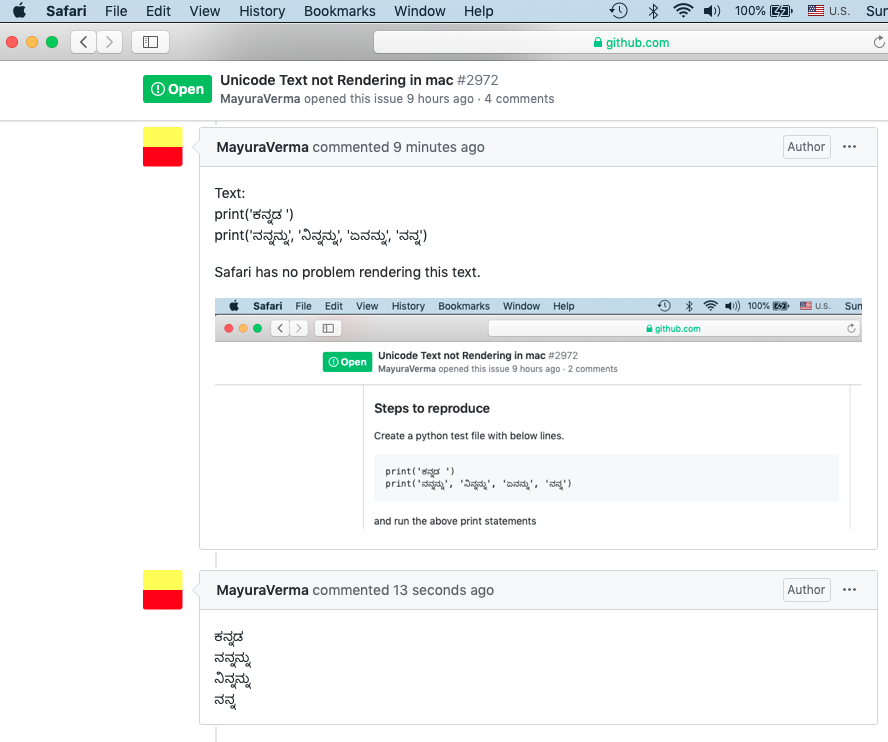This screenshot has width=888, height=742.
Task: Open the Safari application menu
Action: coord(66,11)
